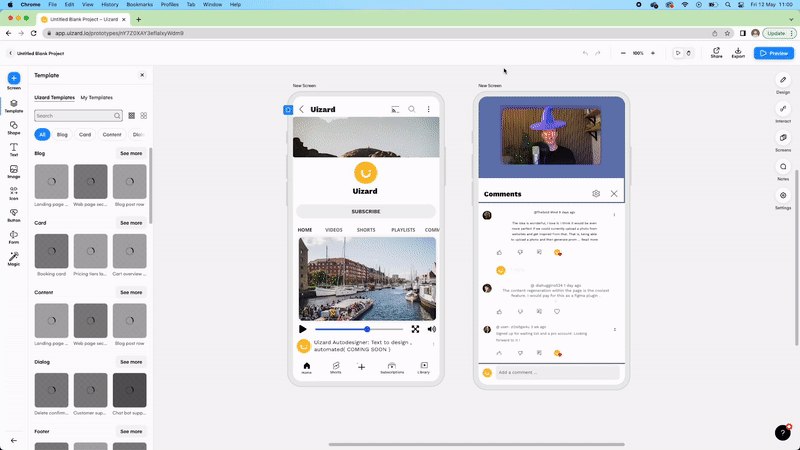Add a new Screen with plus button
This screenshot has height=450, width=800.
pyautogui.click(x=14, y=79)
